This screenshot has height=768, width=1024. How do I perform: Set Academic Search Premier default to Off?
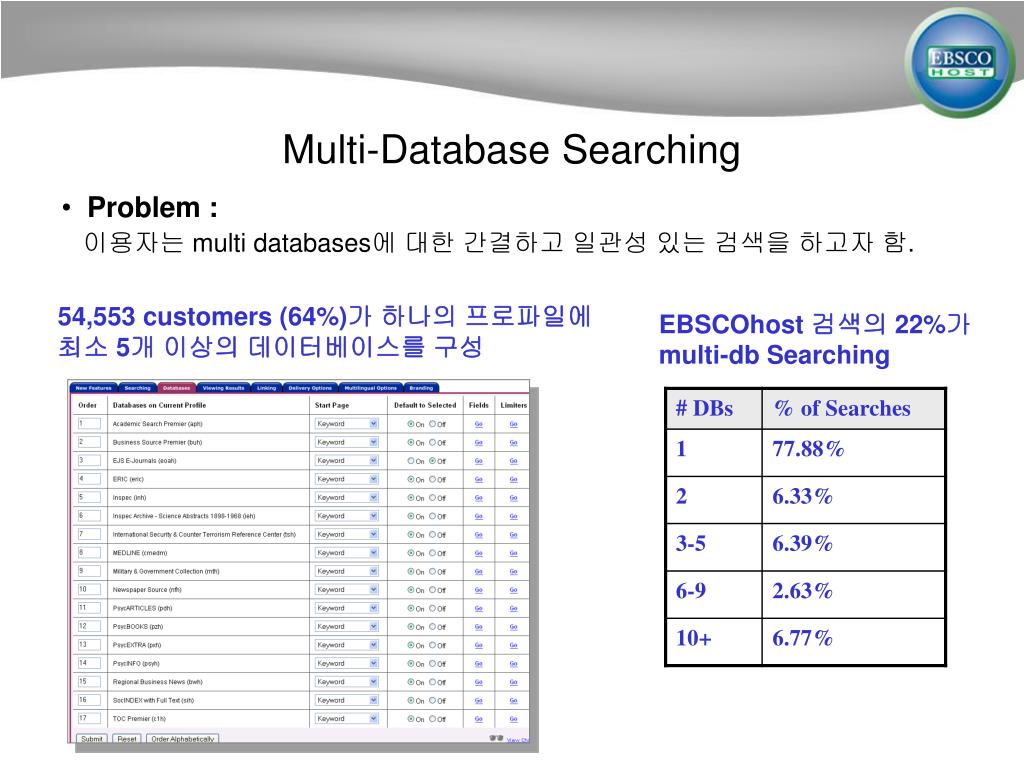tap(432, 424)
